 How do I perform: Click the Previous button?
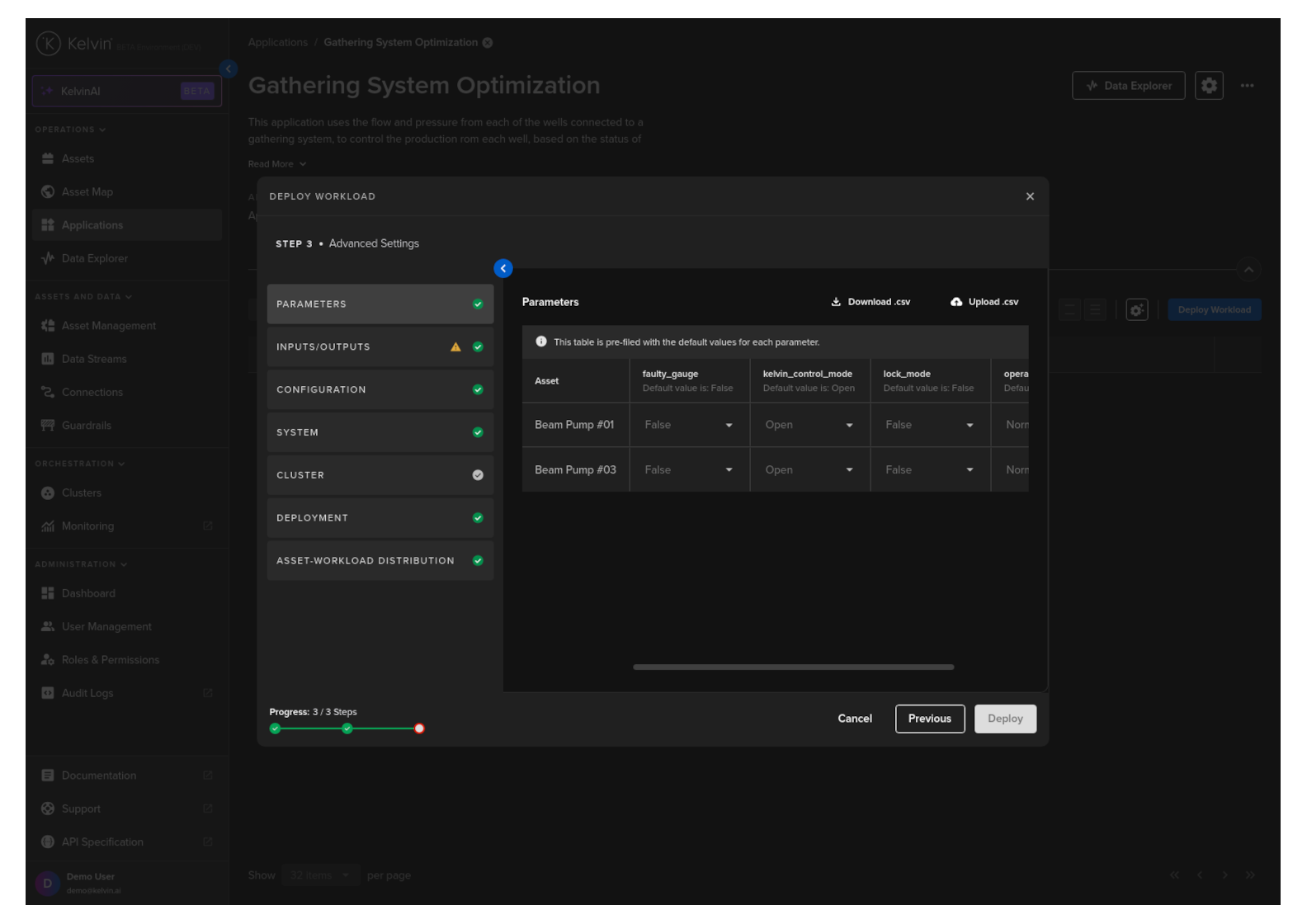coord(929,719)
